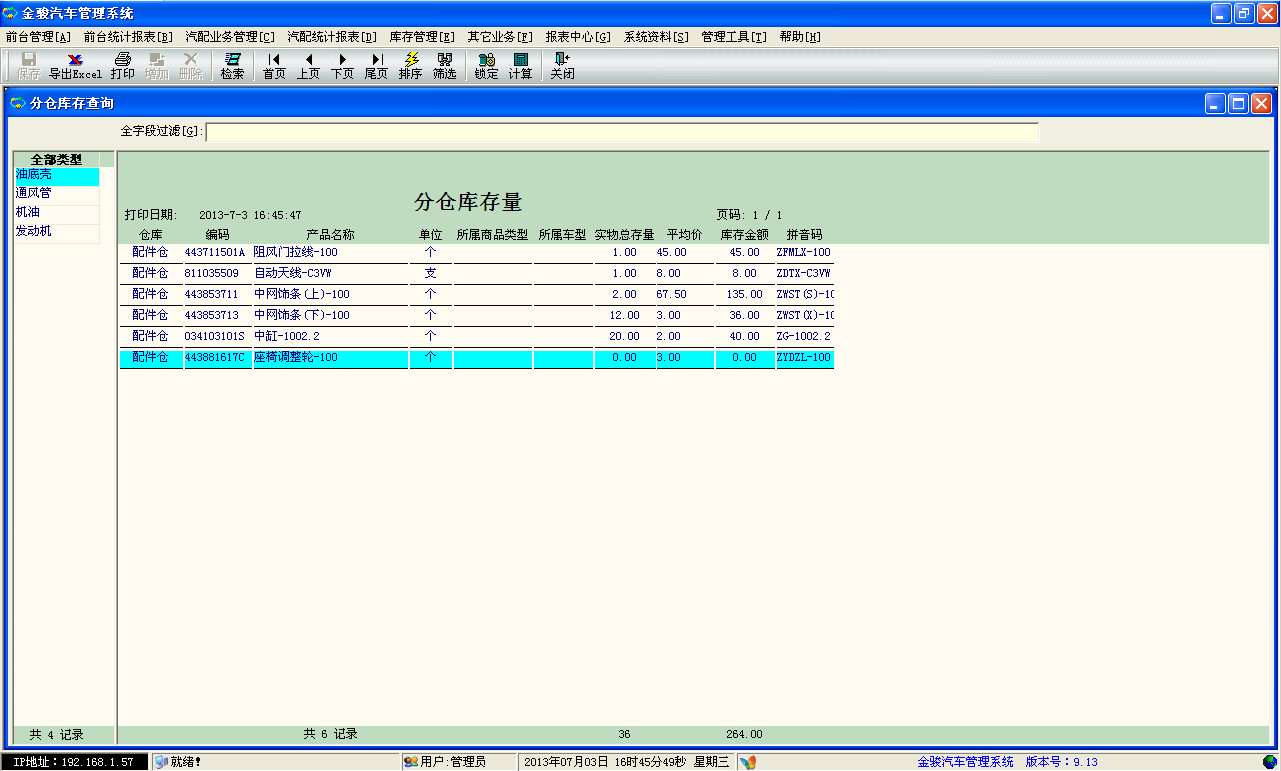Click the 筛选 (Filter) toolbar icon
The height and width of the screenshot is (771, 1281).
pyautogui.click(x=445, y=66)
